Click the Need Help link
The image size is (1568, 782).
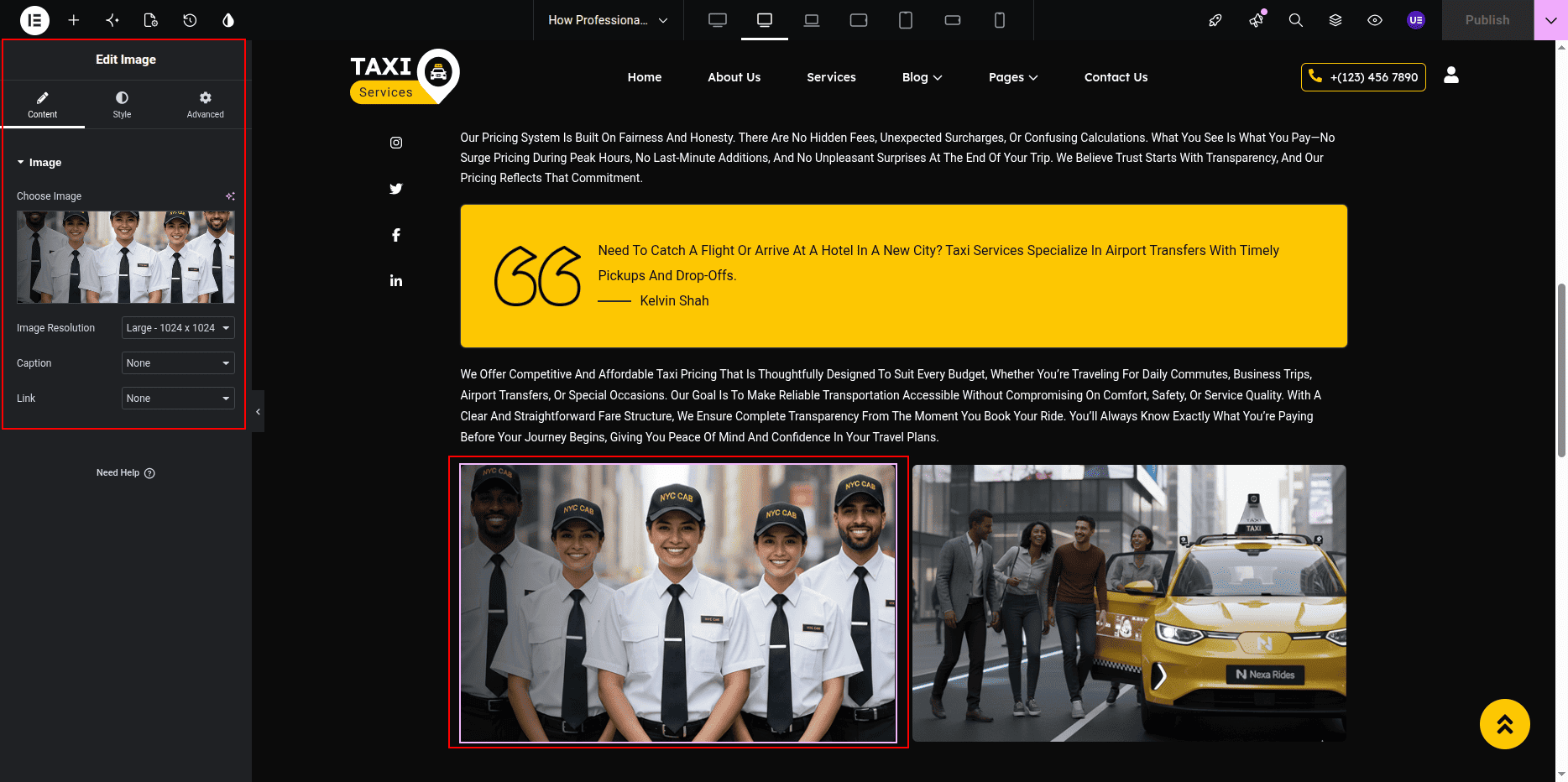click(x=125, y=473)
